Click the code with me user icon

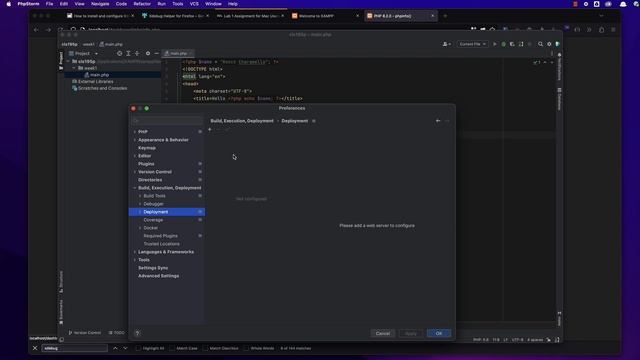coord(447,44)
